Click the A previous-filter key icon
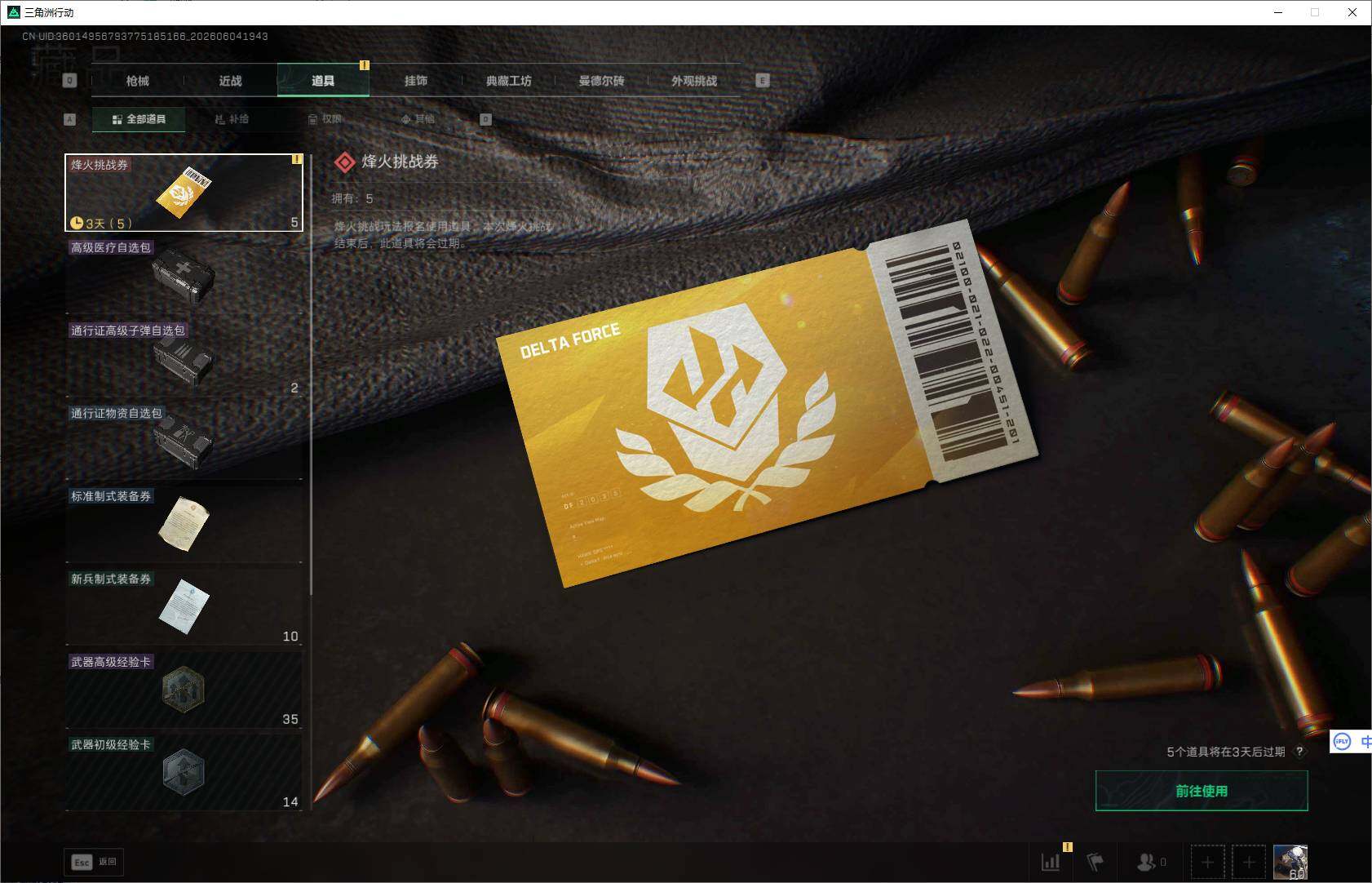This screenshot has height=883, width=1372. (x=69, y=119)
